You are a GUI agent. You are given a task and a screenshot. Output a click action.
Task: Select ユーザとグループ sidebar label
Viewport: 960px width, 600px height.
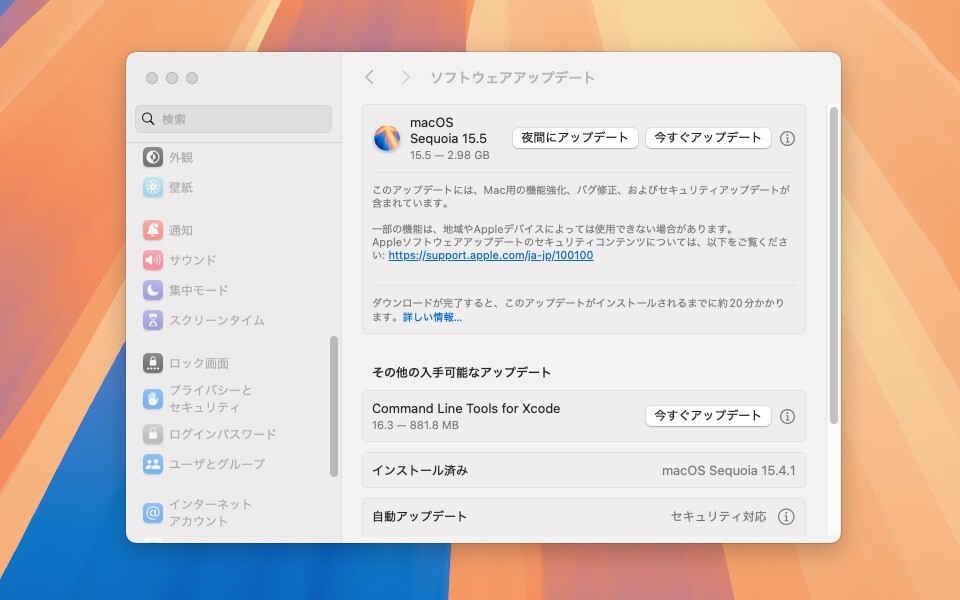(217, 464)
